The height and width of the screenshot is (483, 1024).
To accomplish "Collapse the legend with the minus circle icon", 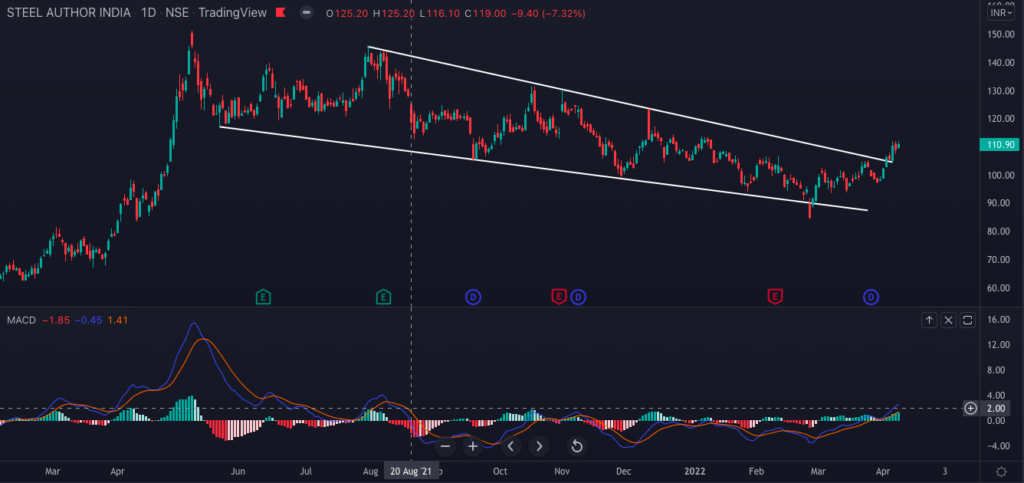I will coord(307,12).
